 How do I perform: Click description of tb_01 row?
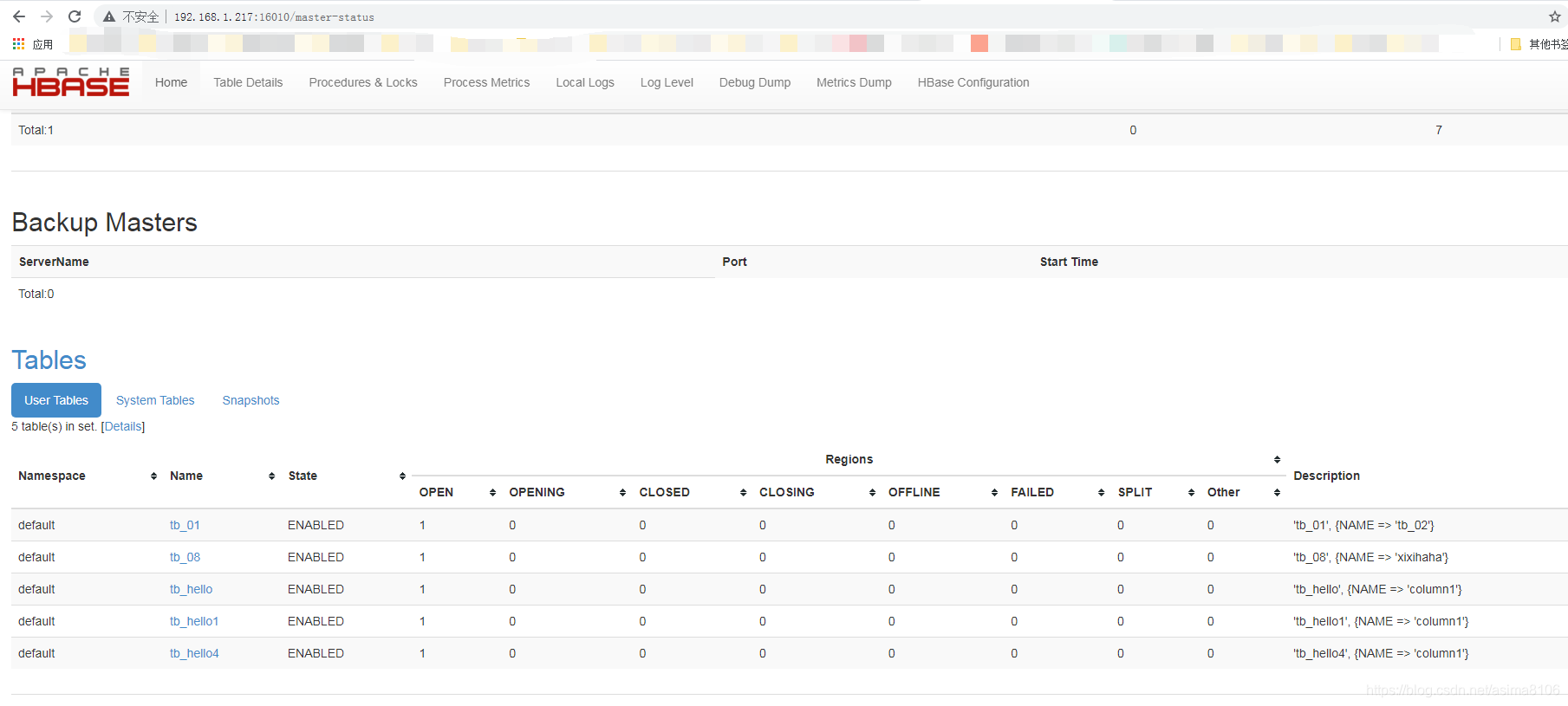[x=1363, y=525]
